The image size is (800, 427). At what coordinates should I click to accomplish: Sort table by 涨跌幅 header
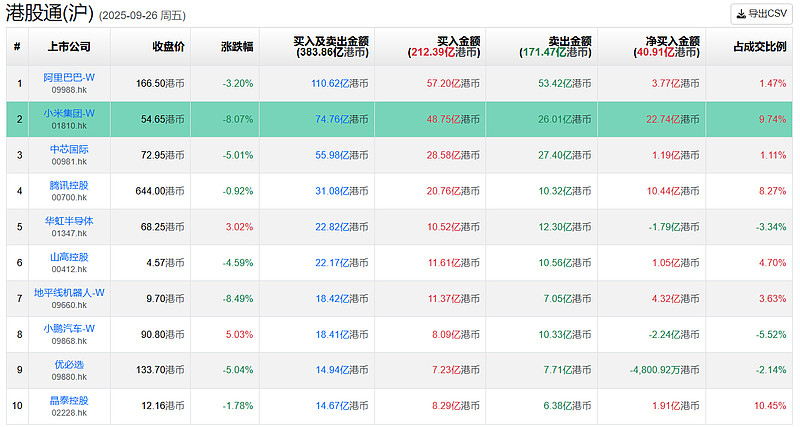coord(237,46)
